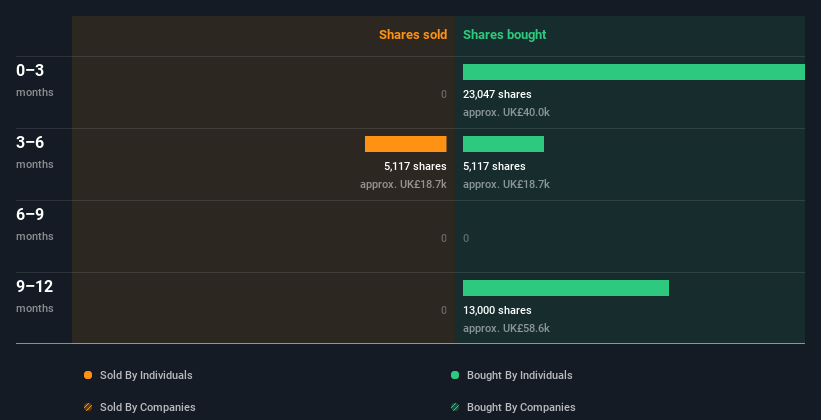Viewport: 821px width, 420px height.
Task: Click the 3–6 months row label
Action: click(x=35, y=152)
